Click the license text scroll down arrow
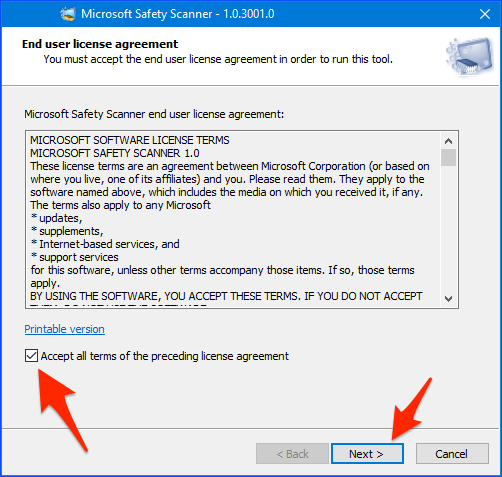 click(x=448, y=298)
